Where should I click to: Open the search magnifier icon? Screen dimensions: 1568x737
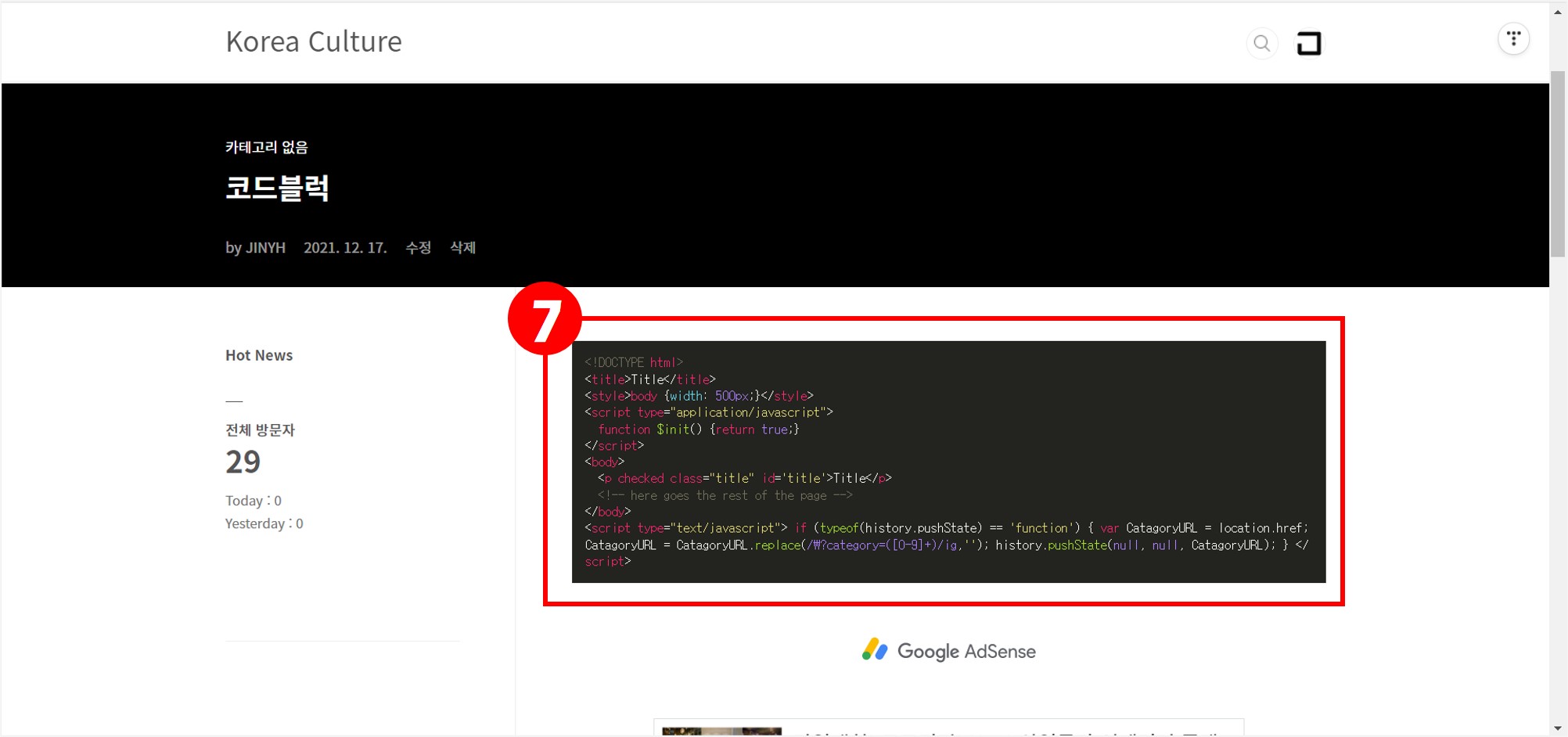click(x=1261, y=43)
